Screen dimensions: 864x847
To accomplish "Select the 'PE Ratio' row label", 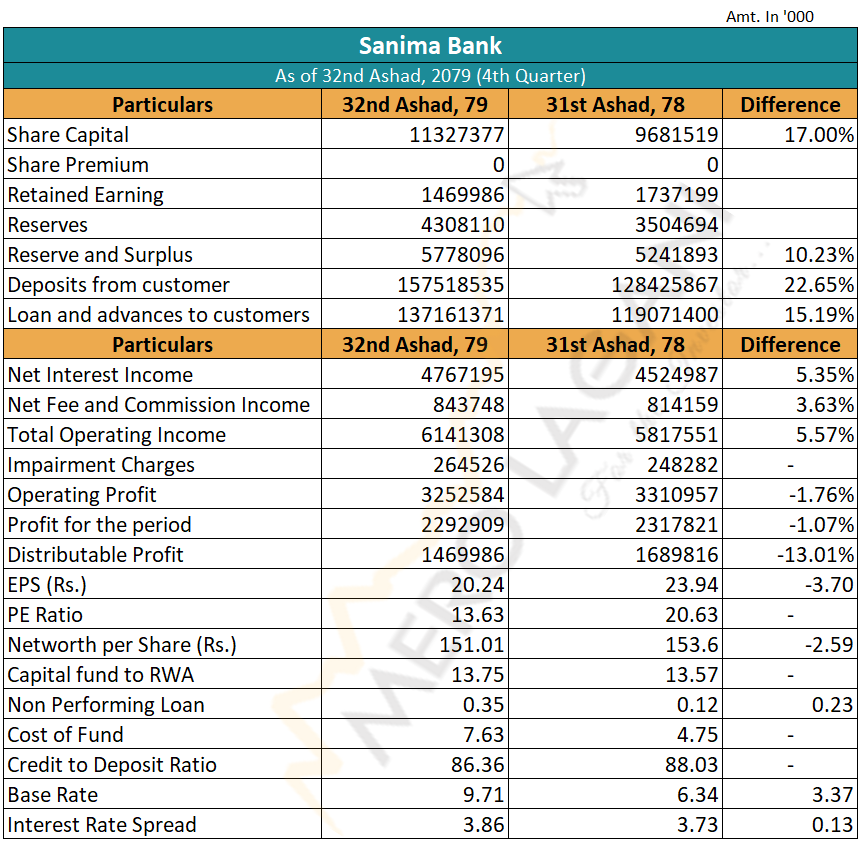I will tap(45, 616).
